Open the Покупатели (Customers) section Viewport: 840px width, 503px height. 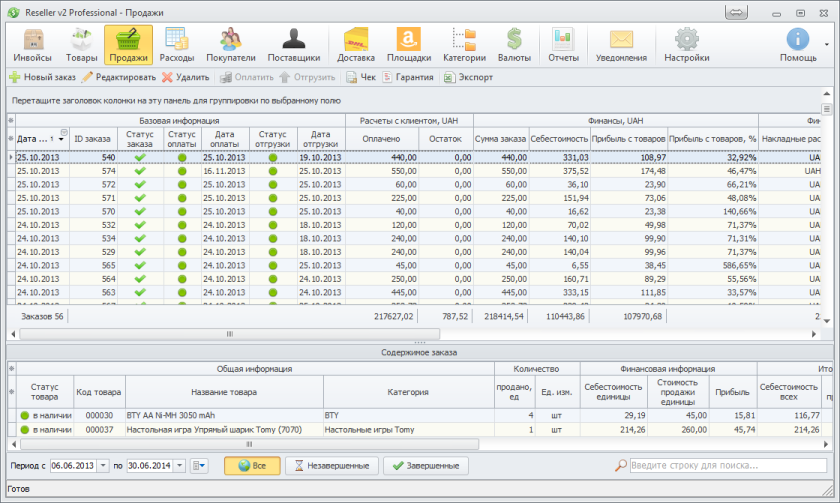pos(231,45)
